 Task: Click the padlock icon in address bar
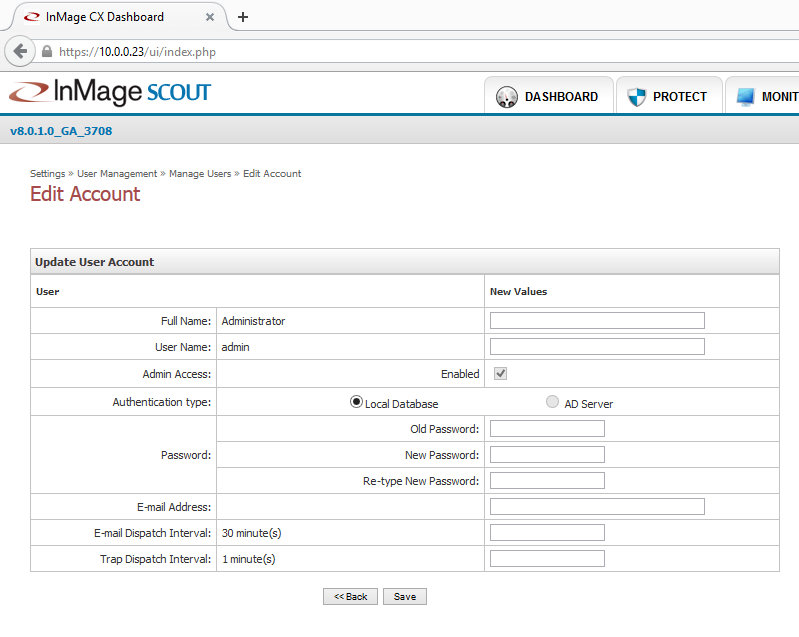tap(46, 52)
